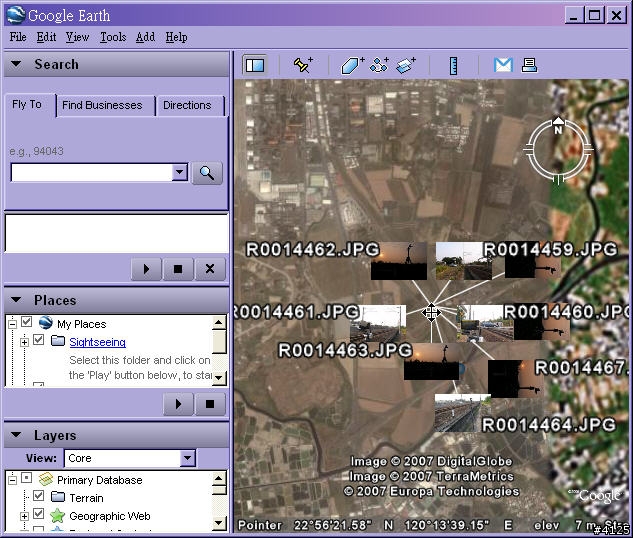The width and height of the screenshot is (633, 538).
Task: Click the Terrain folder icon
Action: (x=58, y=497)
